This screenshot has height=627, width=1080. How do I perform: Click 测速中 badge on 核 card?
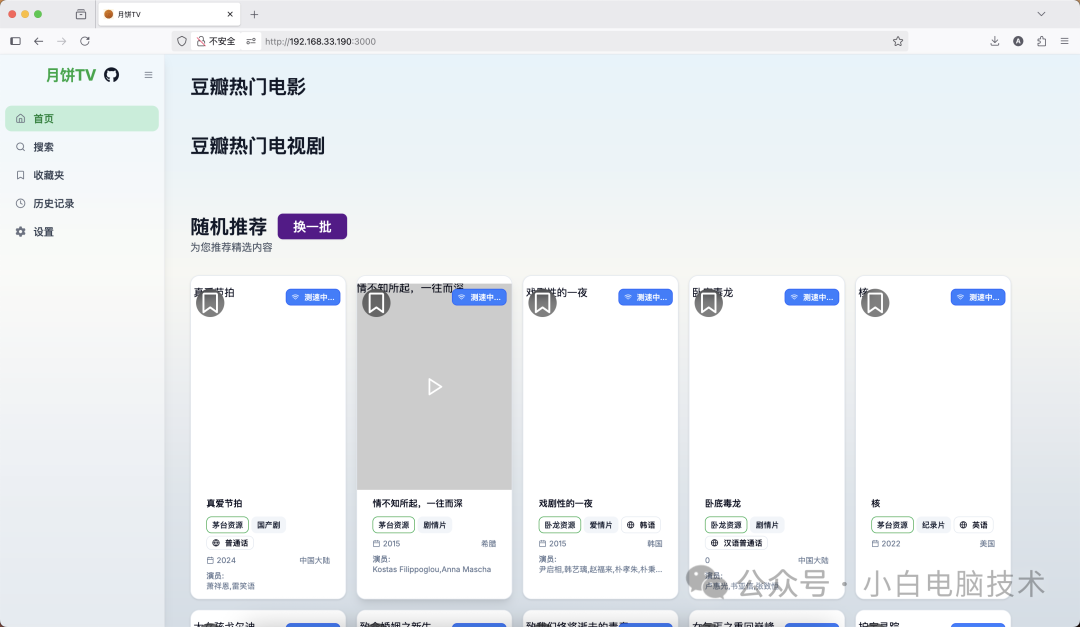tap(978, 297)
